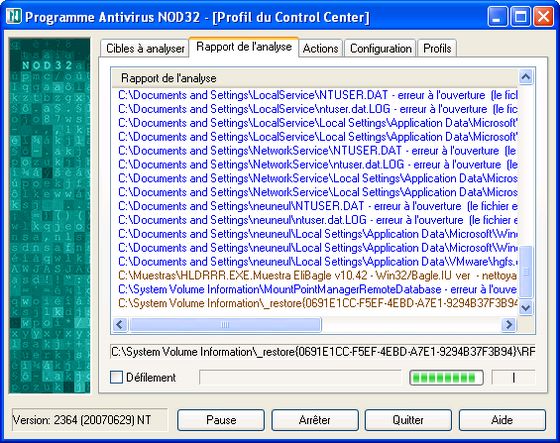560x443 pixels.
Task: Select the HLDRRR.EXE Win32/Bagle.IU line
Action: 318,275
